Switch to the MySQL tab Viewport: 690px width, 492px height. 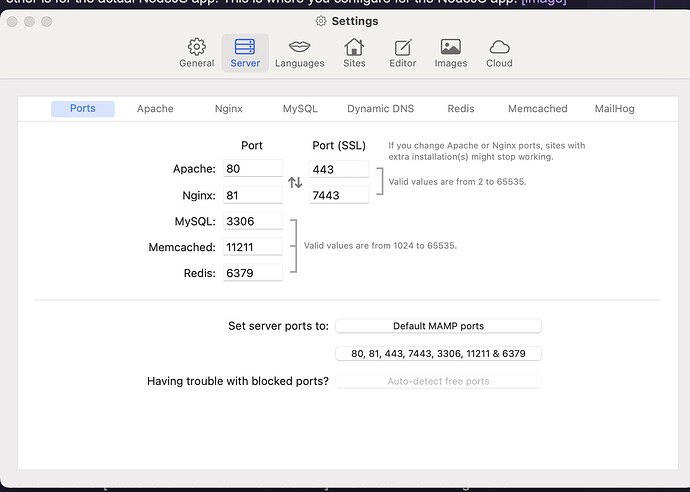300,109
